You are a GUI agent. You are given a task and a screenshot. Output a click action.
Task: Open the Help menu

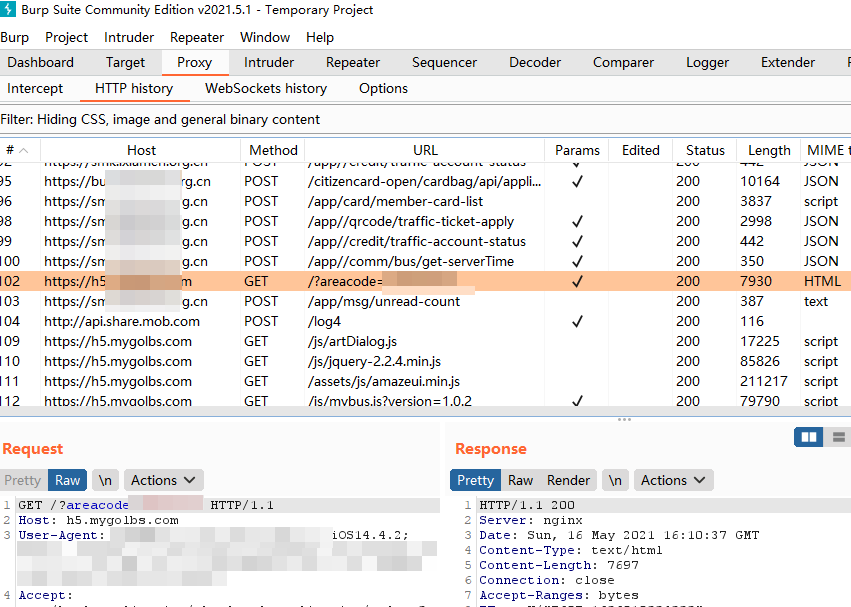pos(320,37)
